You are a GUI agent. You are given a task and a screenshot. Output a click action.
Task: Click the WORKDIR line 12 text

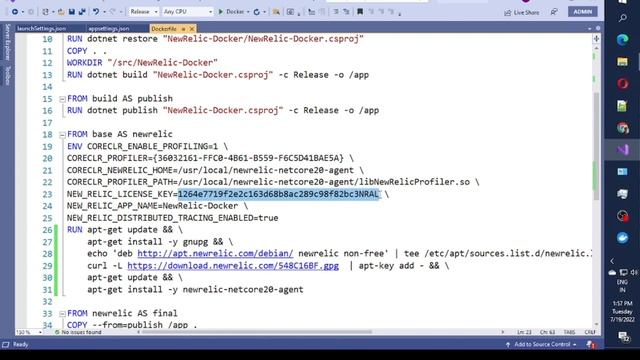(142, 63)
